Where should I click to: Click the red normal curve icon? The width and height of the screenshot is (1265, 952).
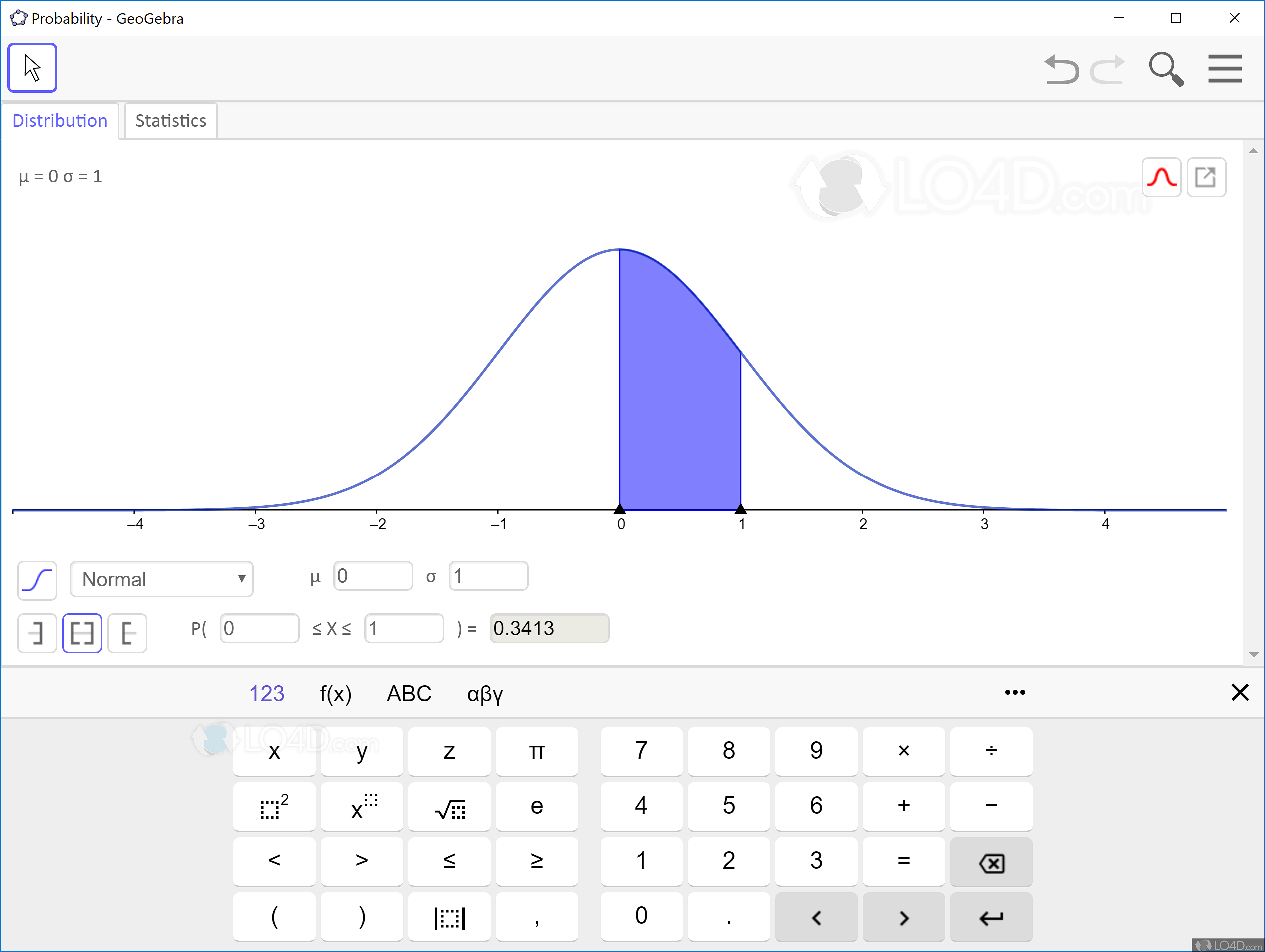(x=1162, y=178)
